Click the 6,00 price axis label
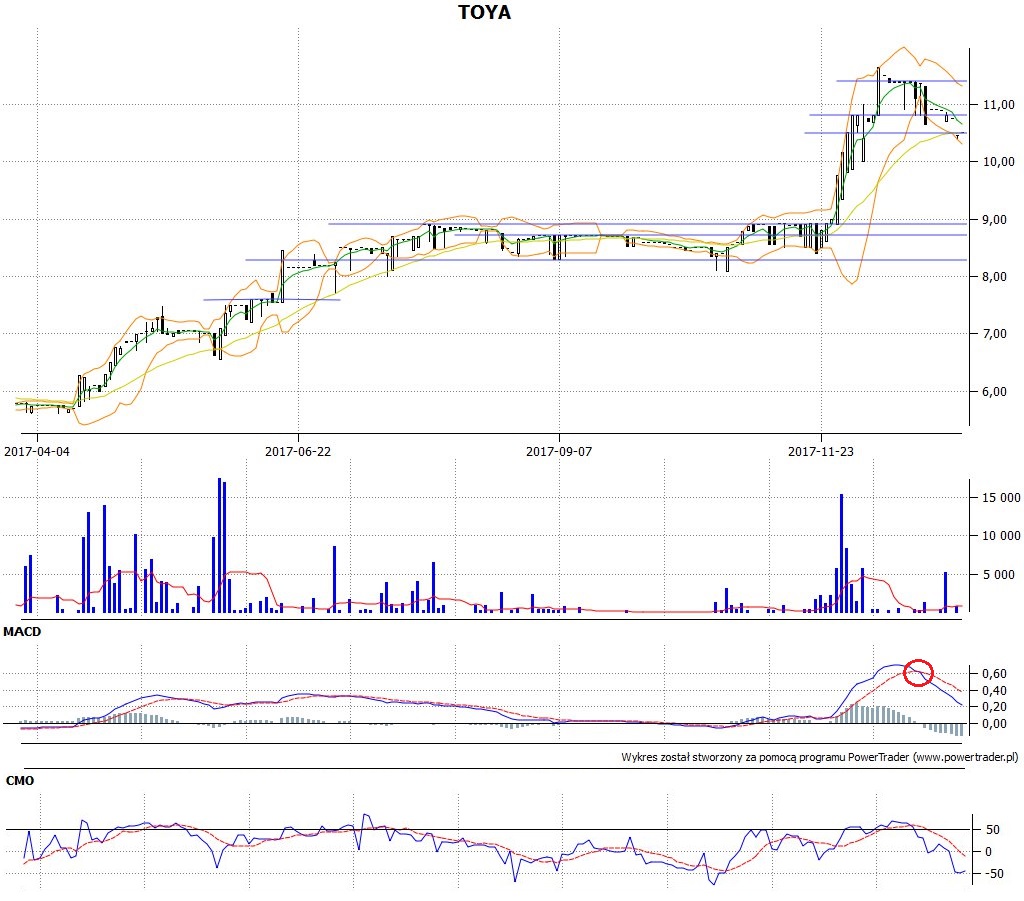The width and height of the screenshot is (1024, 901). [x=995, y=392]
